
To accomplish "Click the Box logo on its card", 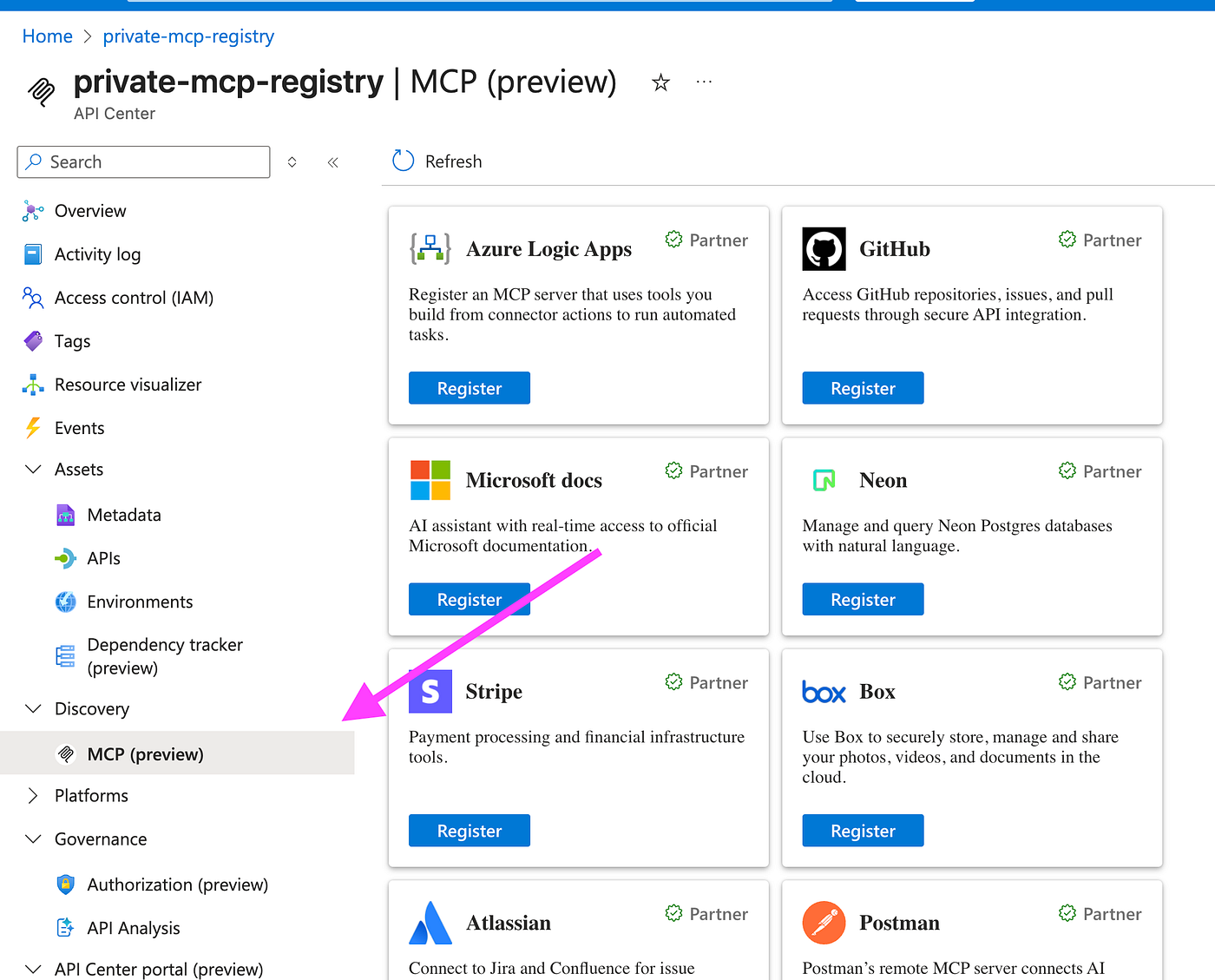I will point(823,692).
